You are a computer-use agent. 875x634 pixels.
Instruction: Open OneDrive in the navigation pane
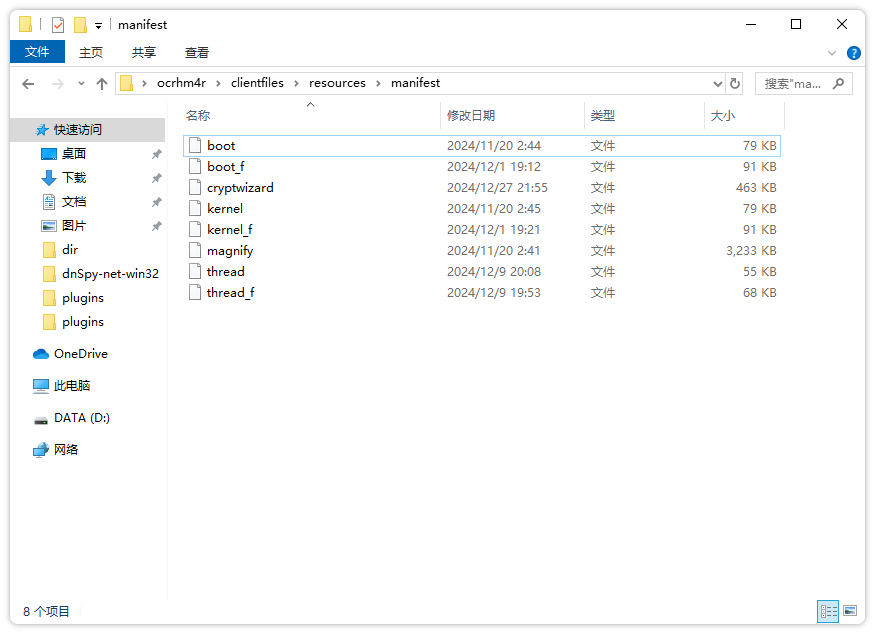80,354
